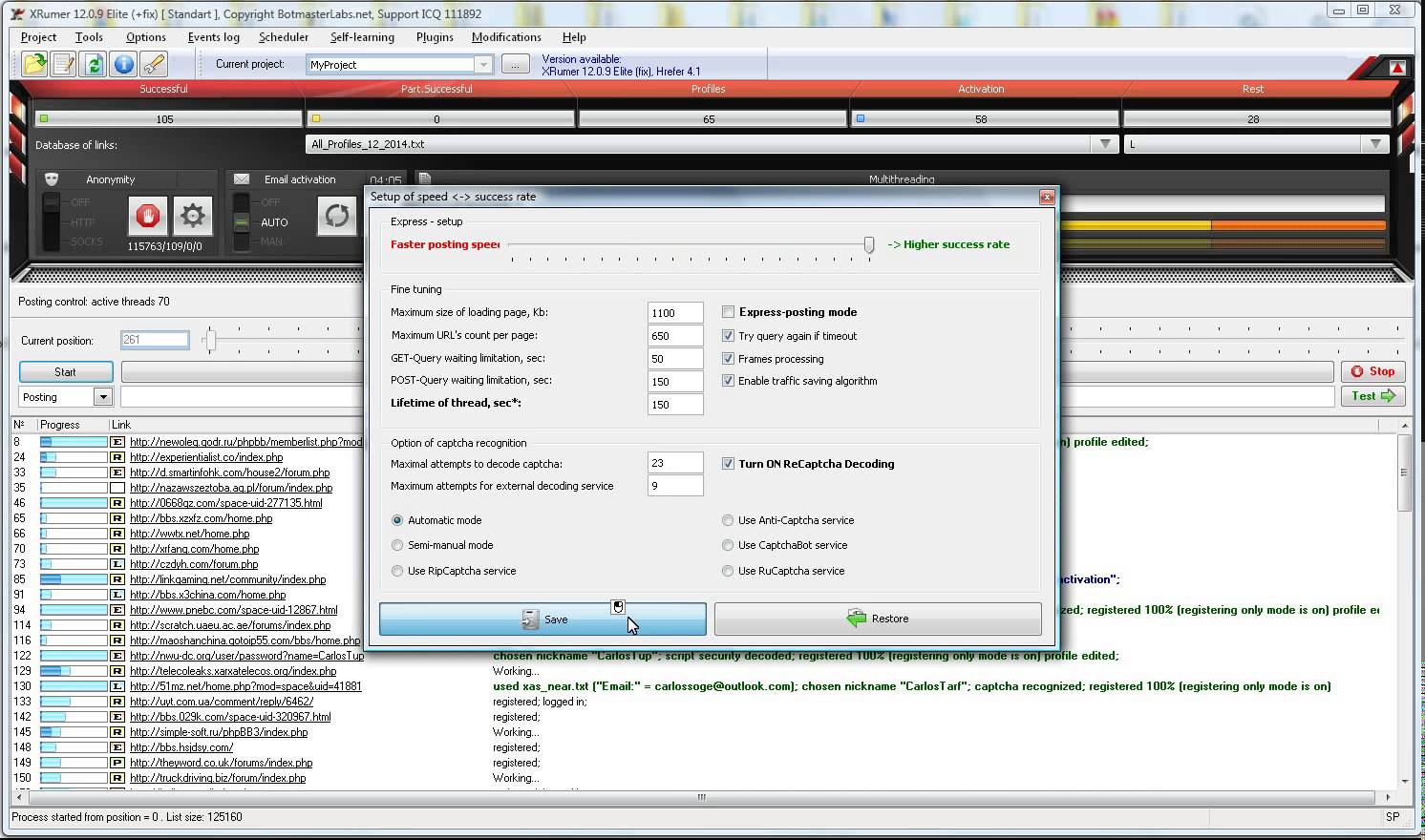Toggle the Frames processing checkbox

click(x=729, y=359)
